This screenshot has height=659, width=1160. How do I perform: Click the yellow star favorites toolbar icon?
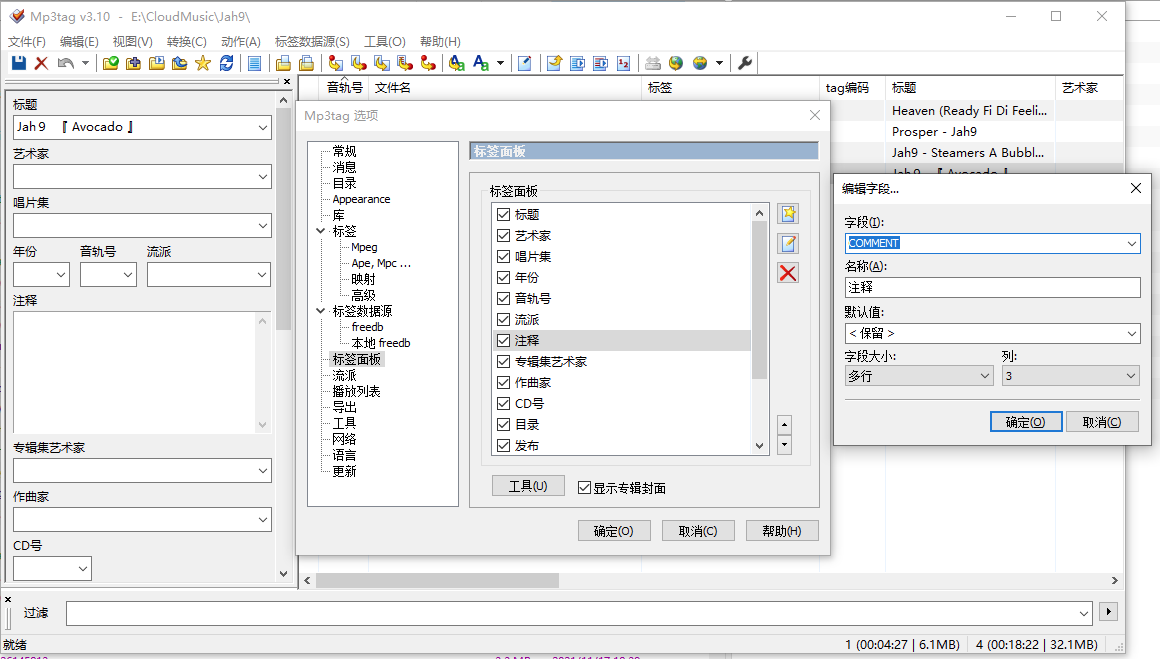click(x=203, y=63)
